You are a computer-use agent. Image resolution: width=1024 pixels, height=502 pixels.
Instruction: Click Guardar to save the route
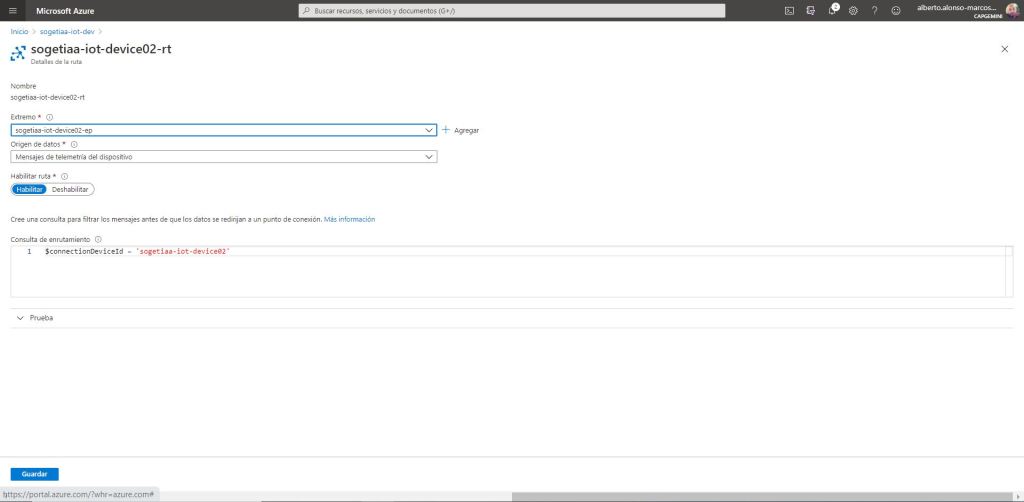point(34,474)
